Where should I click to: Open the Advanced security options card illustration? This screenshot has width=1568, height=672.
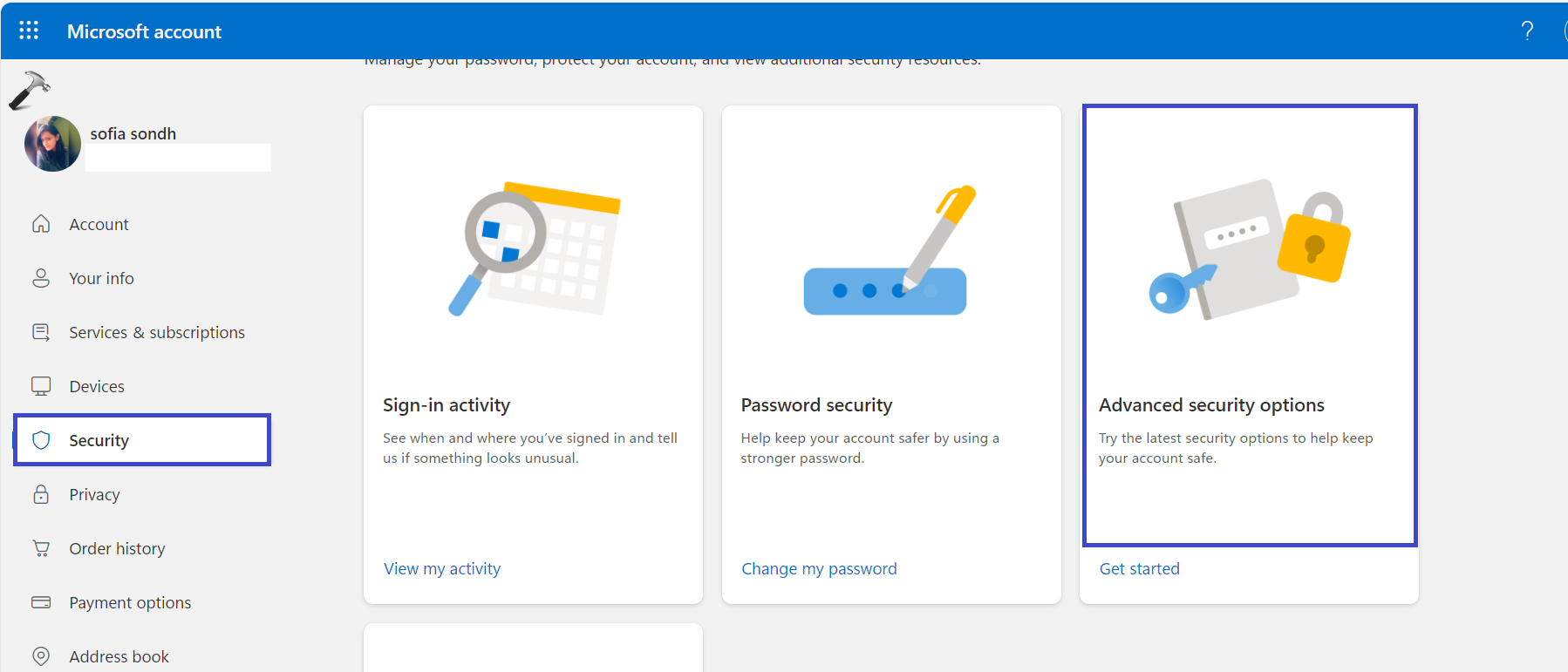pyautogui.click(x=1249, y=250)
